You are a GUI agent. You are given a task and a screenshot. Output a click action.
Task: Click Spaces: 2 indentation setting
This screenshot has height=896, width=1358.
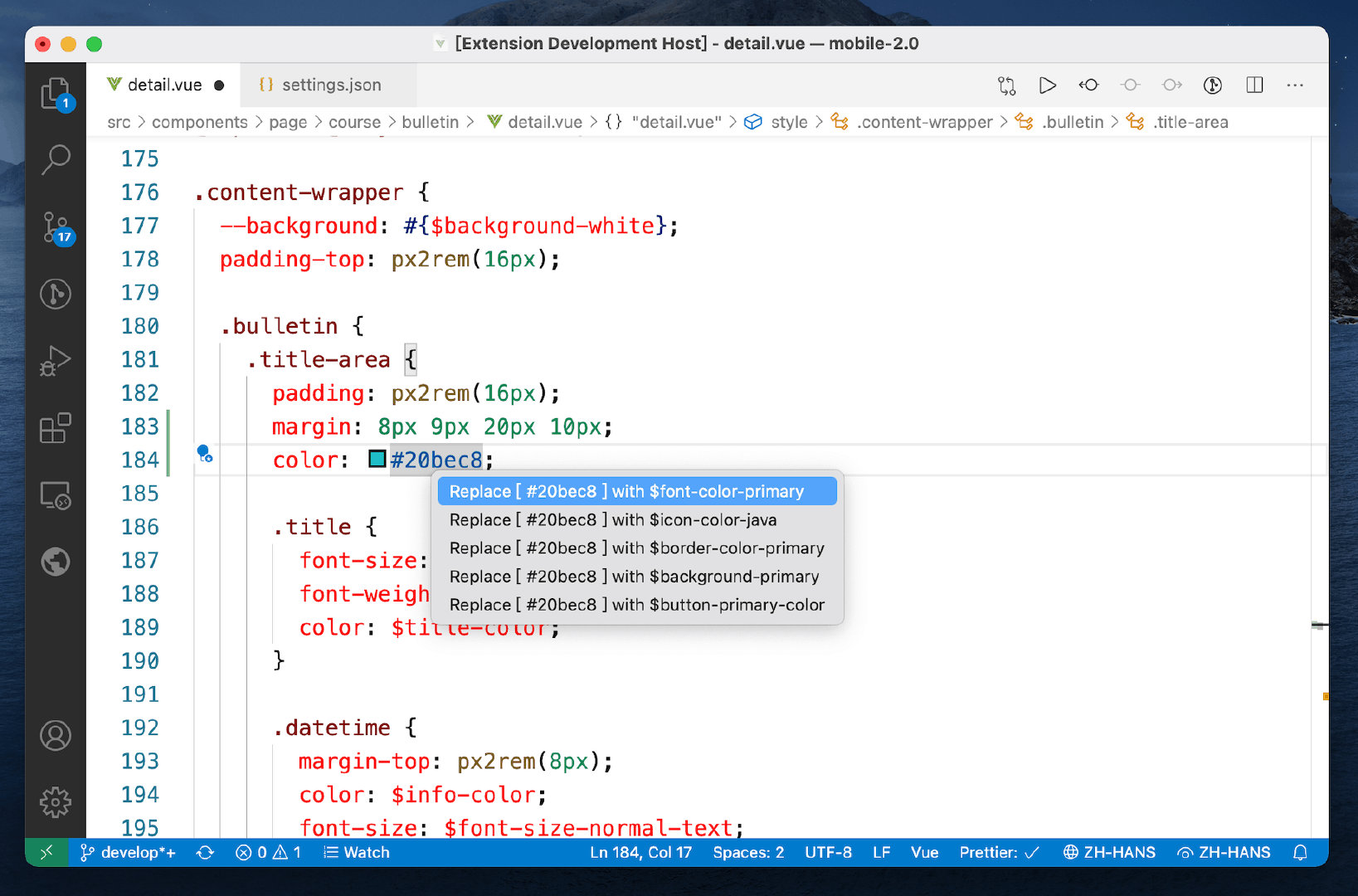pyautogui.click(x=748, y=852)
